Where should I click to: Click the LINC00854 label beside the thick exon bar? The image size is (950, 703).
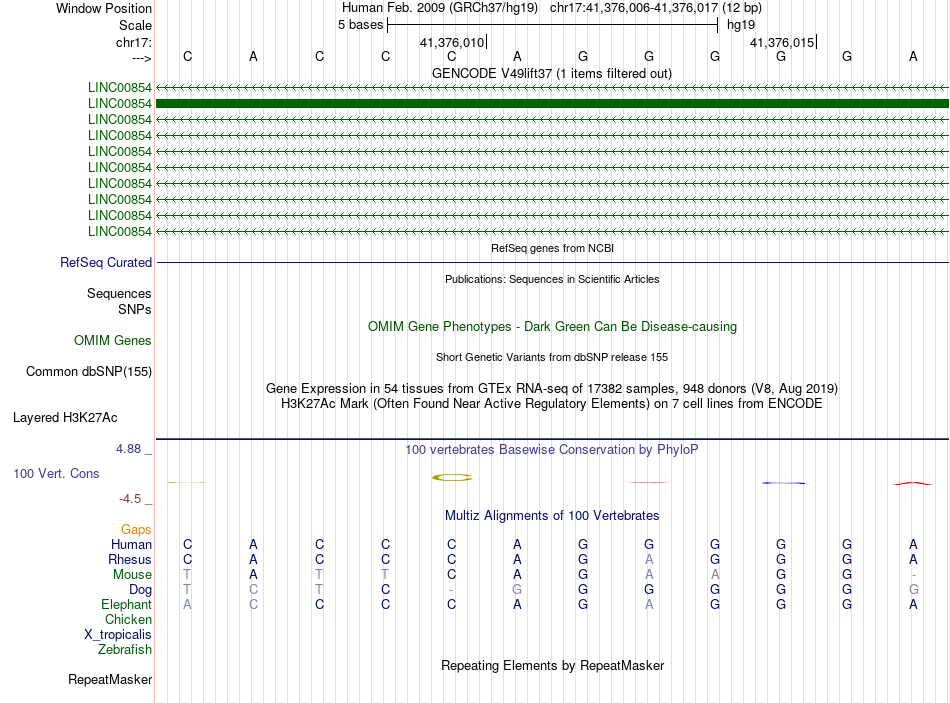pyautogui.click(x=119, y=104)
